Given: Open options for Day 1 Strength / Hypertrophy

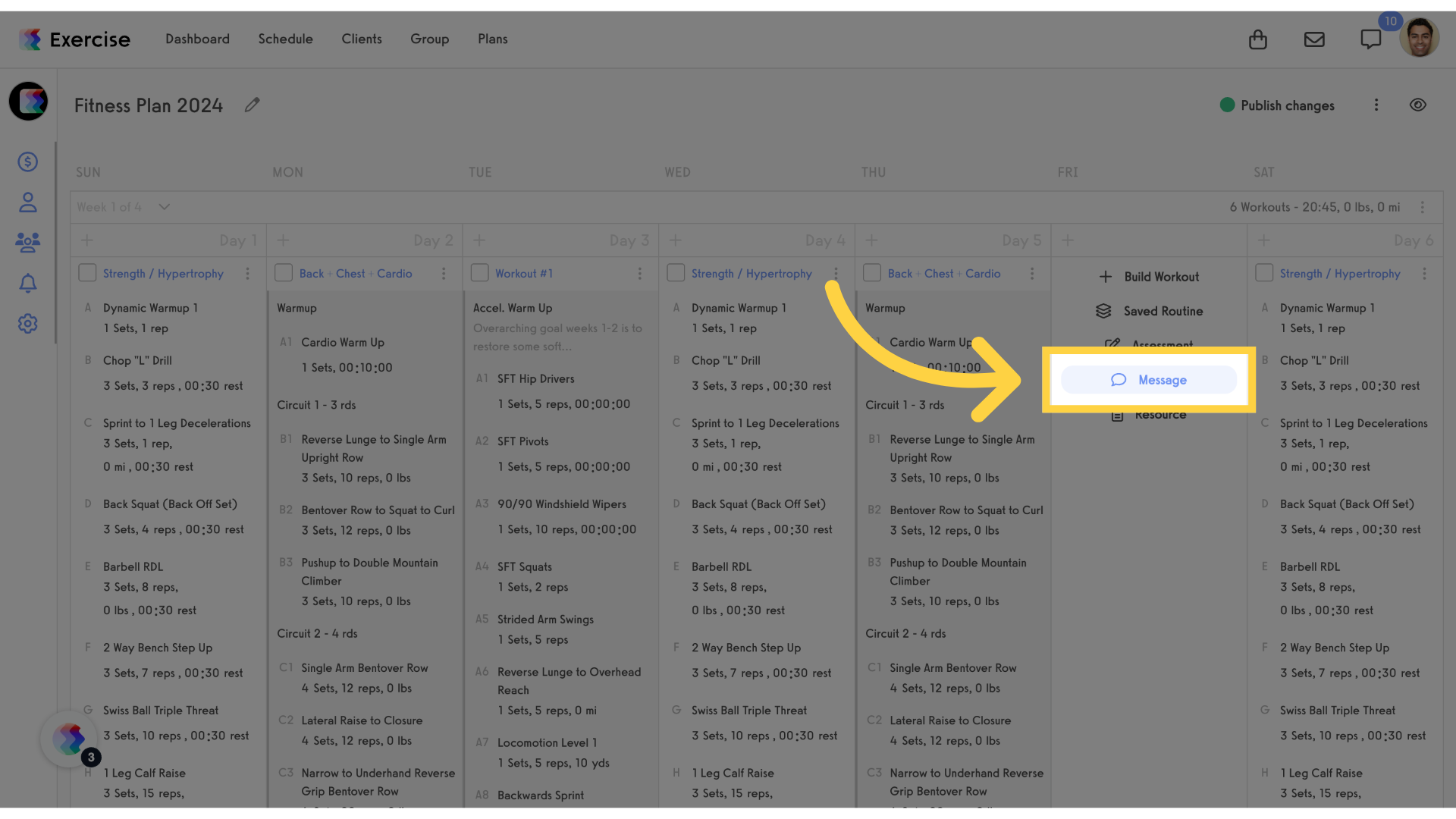Looking at the screenshot, I should [x=247, y=274].
